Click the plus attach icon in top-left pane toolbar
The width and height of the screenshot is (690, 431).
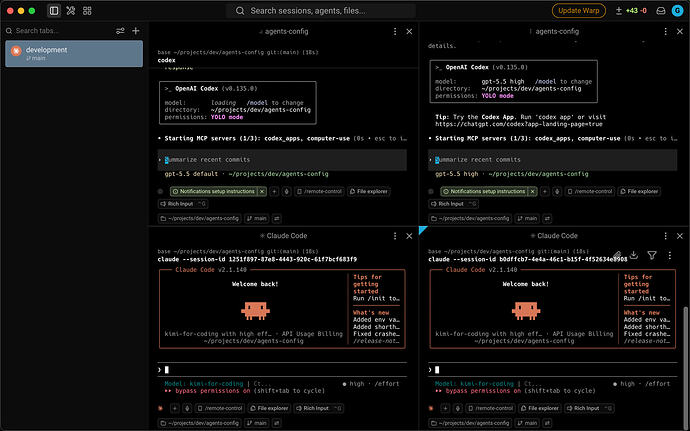point(274,192)
